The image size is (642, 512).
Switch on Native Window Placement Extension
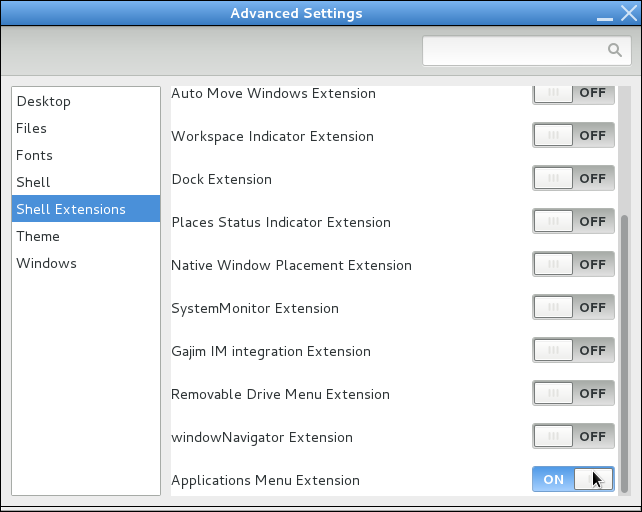(573, 264)
